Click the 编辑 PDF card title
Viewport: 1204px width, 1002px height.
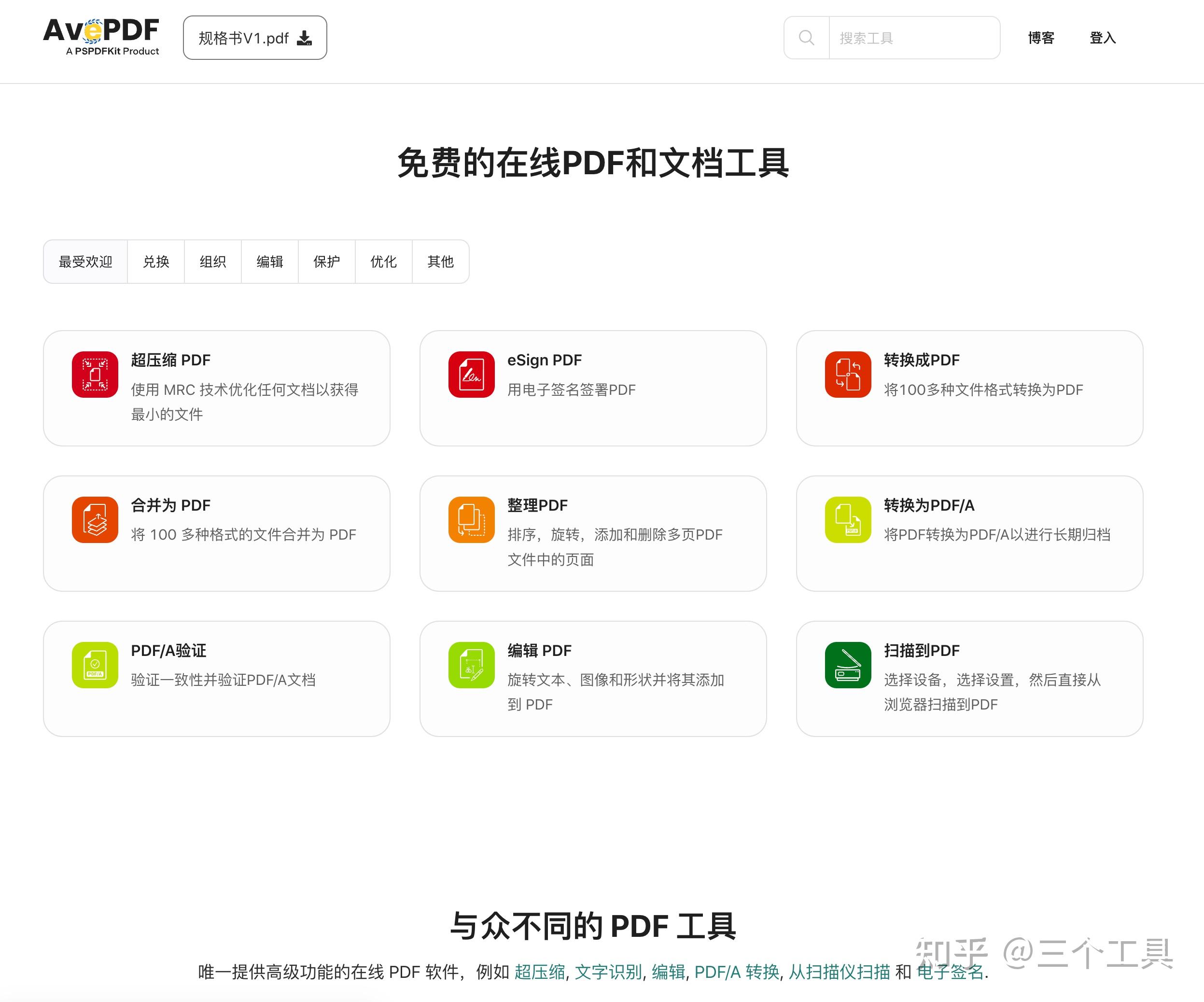pyautogui.click(x=540, y=651)
